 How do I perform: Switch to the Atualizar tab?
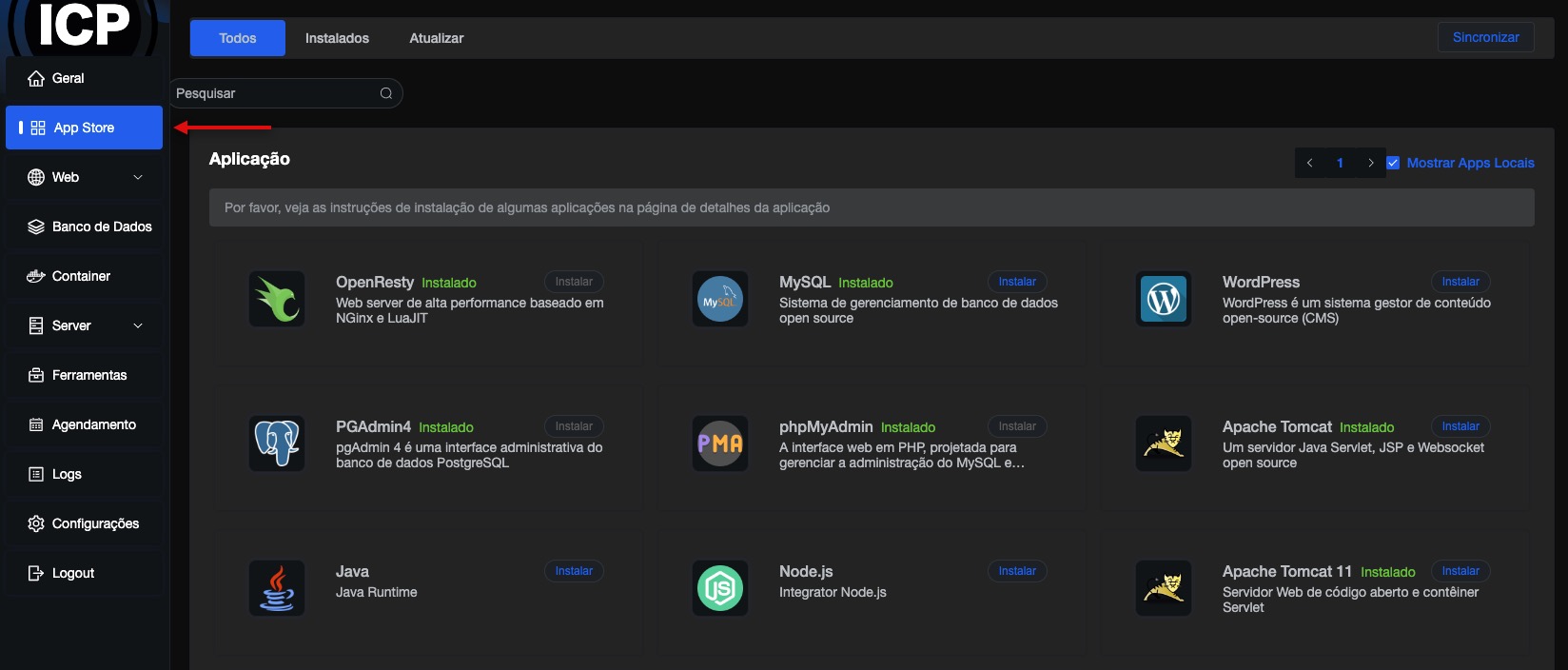pos(437,38)
